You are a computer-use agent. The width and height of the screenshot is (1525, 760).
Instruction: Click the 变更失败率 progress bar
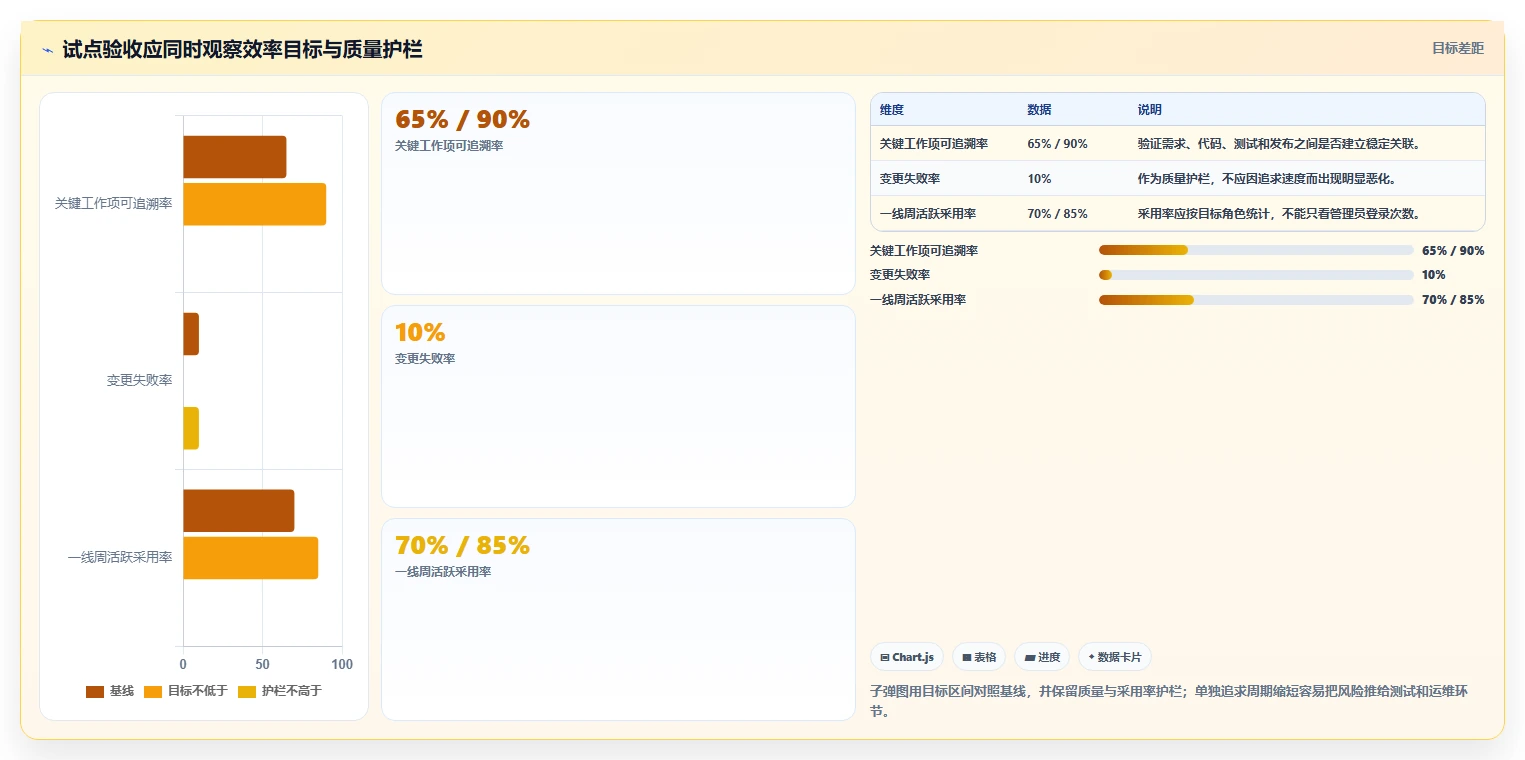click(1256, 275)
